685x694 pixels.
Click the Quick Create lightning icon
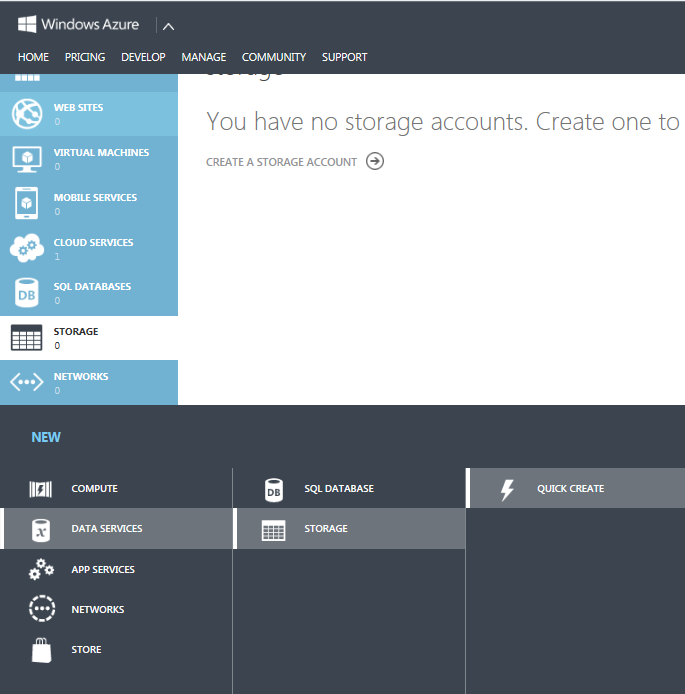(x=506, y=489)
